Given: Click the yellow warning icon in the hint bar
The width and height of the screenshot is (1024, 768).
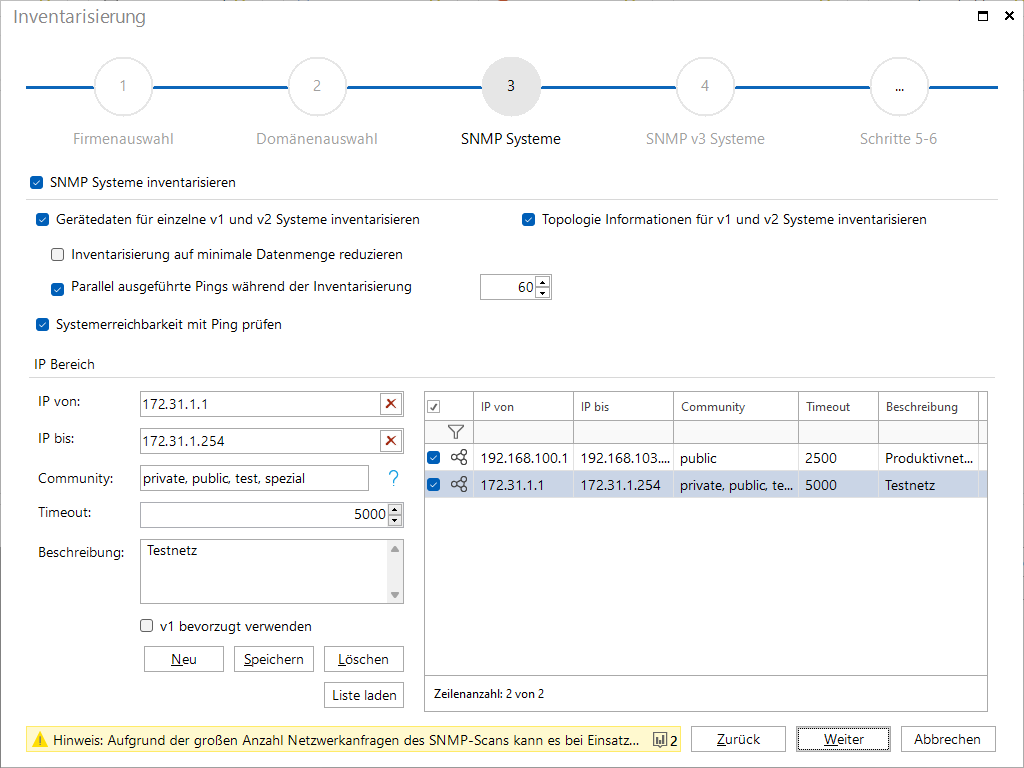Looking at the screenshot, I should pyautogui.click(x=40, y=740).
